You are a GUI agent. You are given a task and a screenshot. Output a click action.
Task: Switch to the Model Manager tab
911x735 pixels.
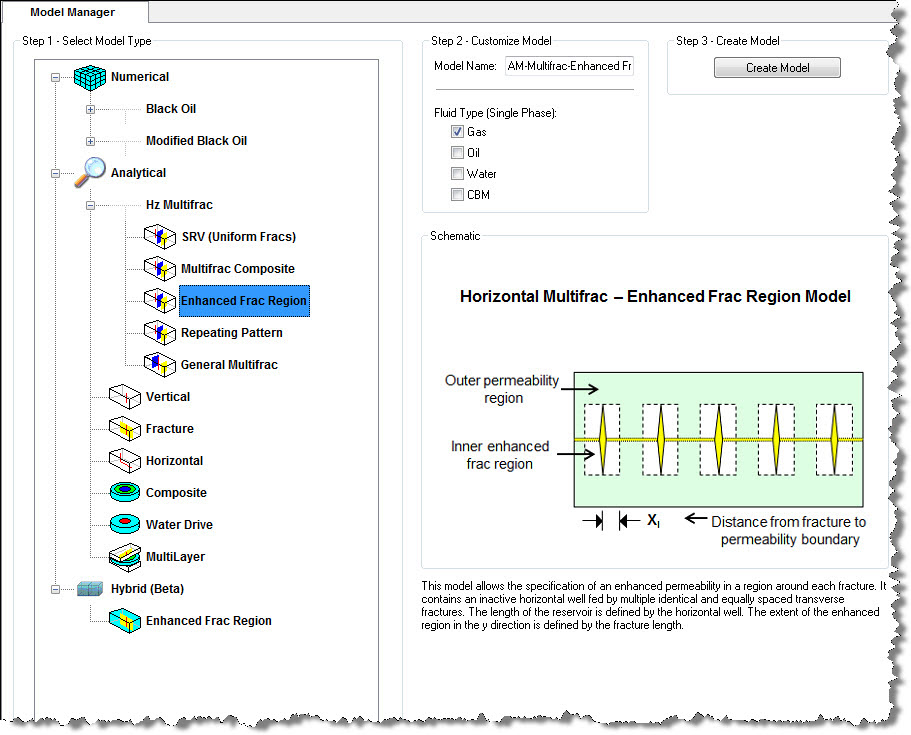click(72, 13)
